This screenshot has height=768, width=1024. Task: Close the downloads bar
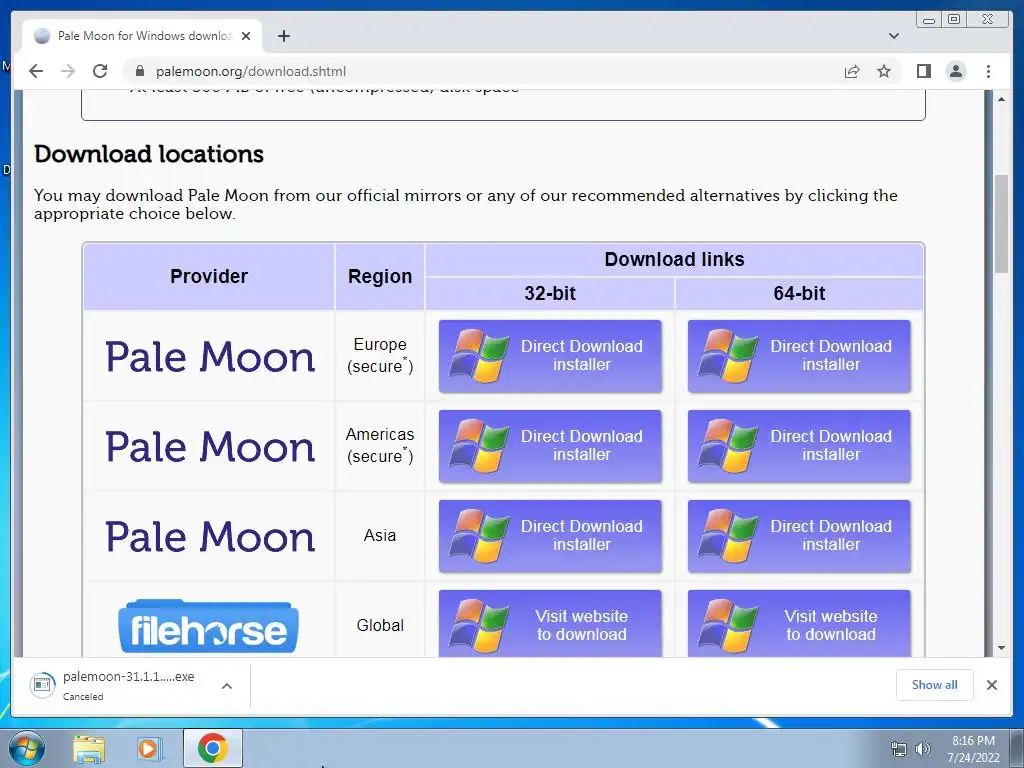pyautogui.click(x=992, y=684)
